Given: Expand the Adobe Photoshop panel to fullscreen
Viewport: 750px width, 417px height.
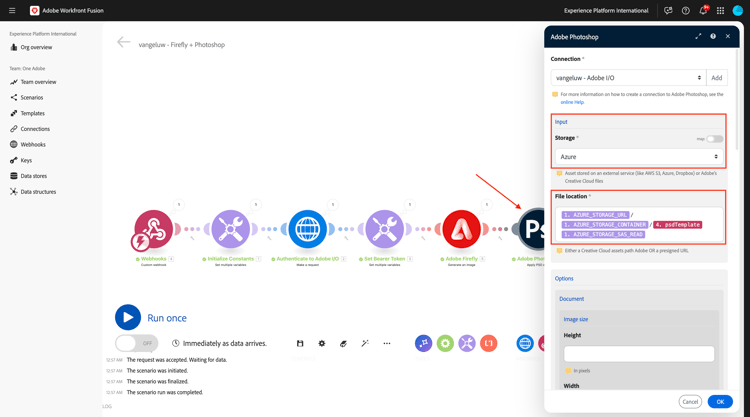Looking at the screenshot, I should (x=698, y=36).
